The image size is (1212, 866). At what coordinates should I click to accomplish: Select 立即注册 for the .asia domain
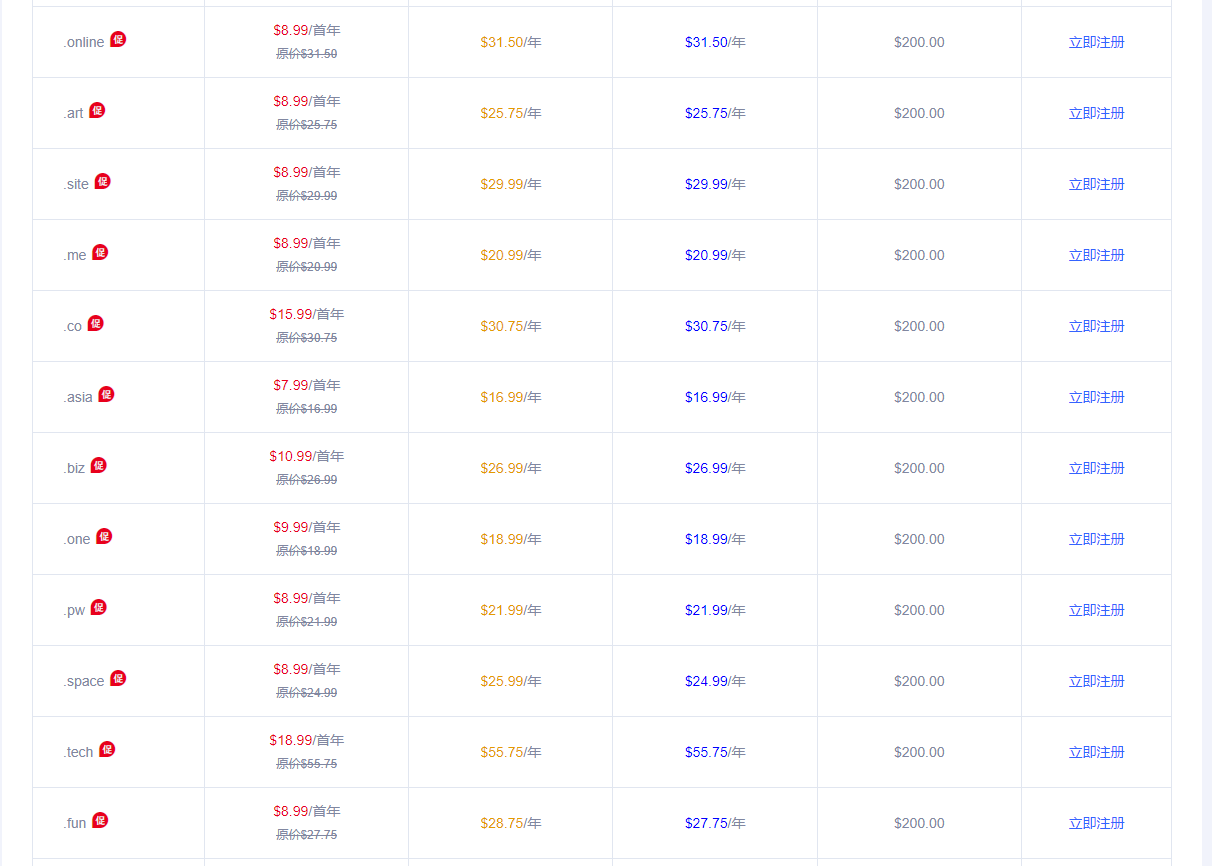click(x=1096, y=397)
